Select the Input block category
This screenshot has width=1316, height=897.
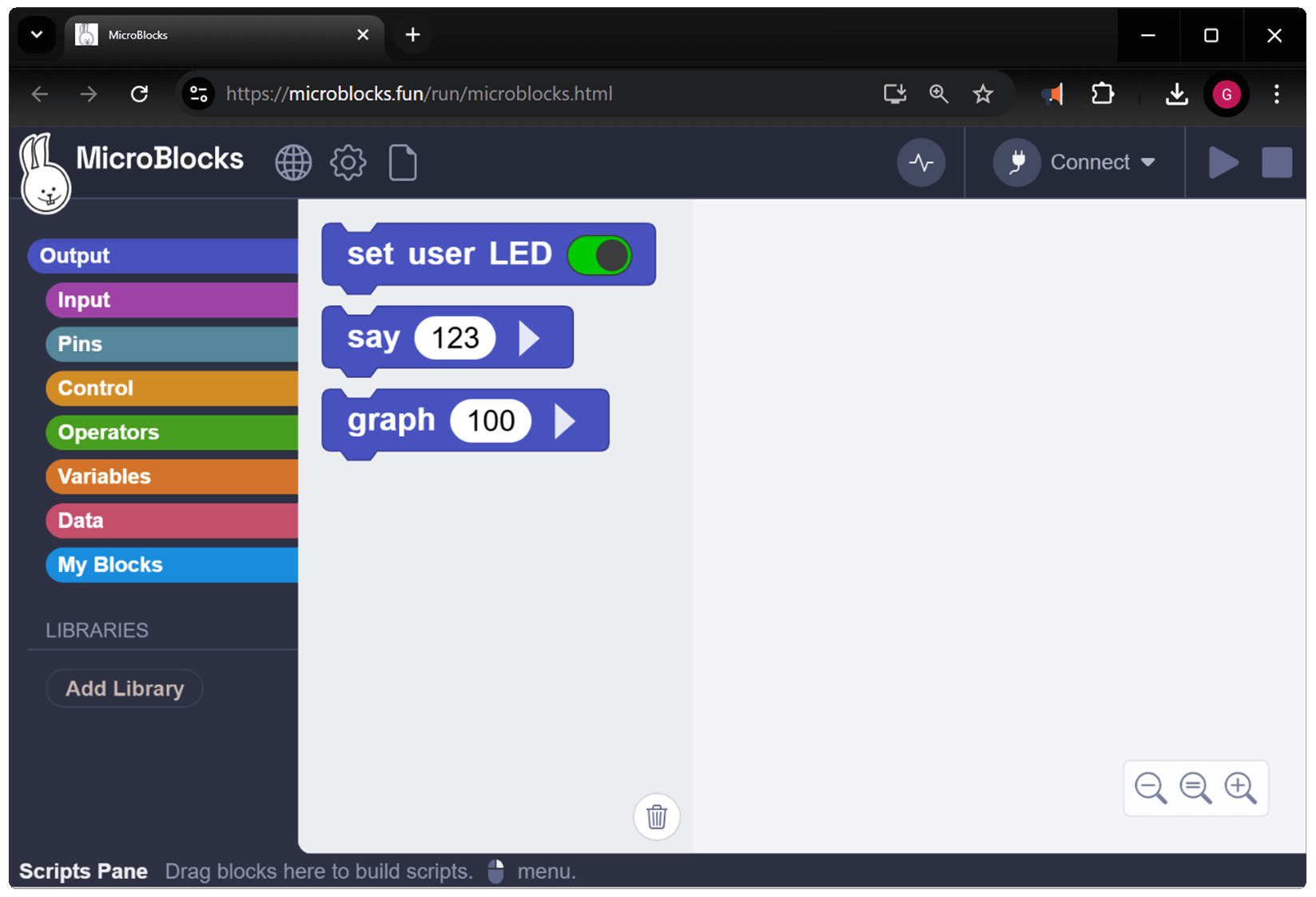(172, 300)
